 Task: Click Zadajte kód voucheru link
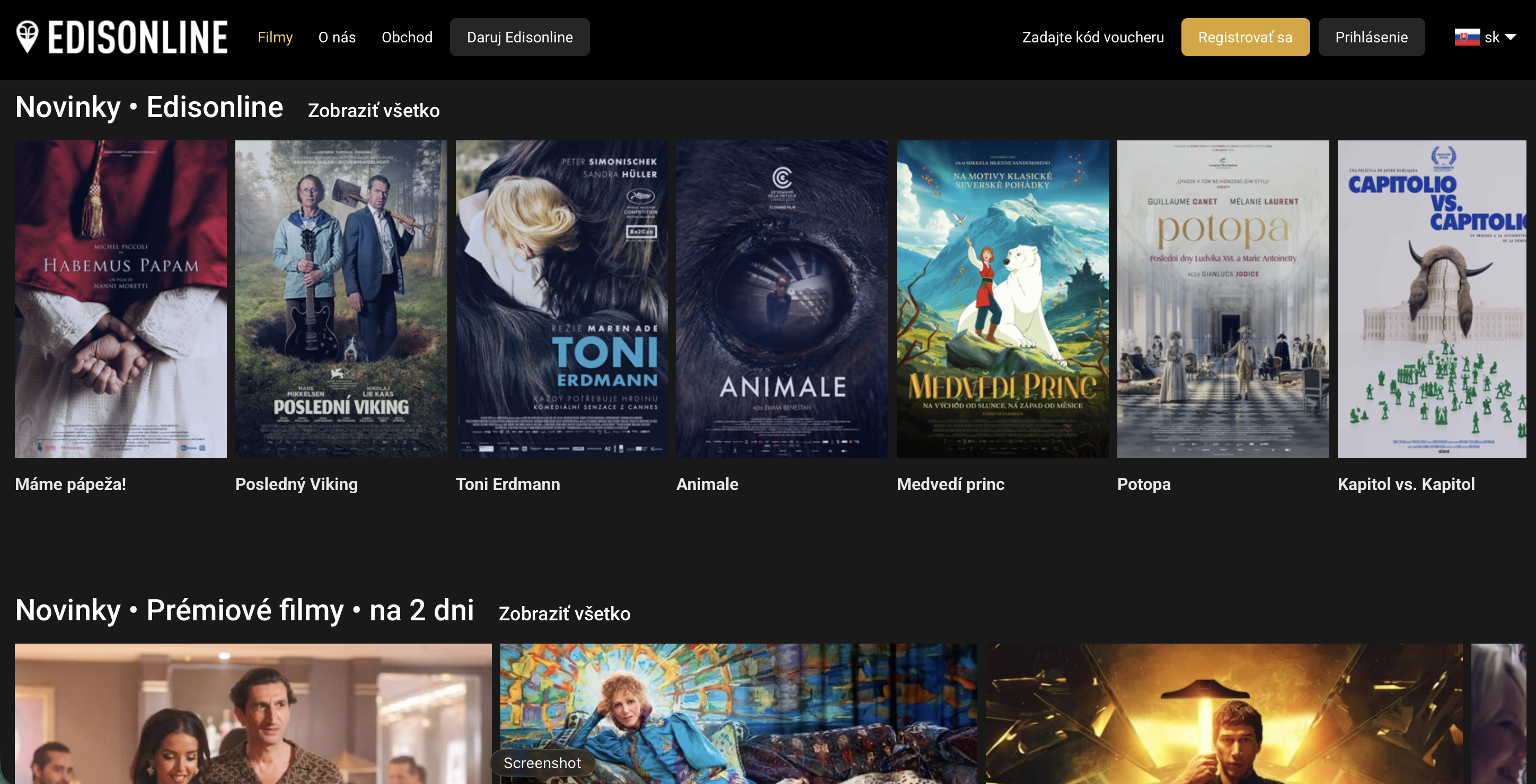[1092, 37]
